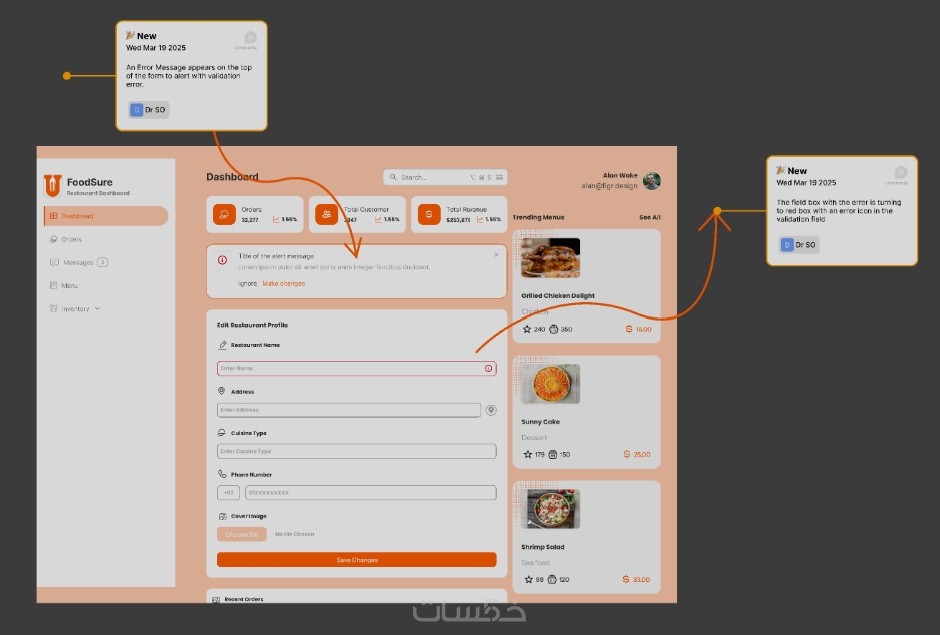Click the alert error info icon
The image size is (940, 635).
click(222, 260)
